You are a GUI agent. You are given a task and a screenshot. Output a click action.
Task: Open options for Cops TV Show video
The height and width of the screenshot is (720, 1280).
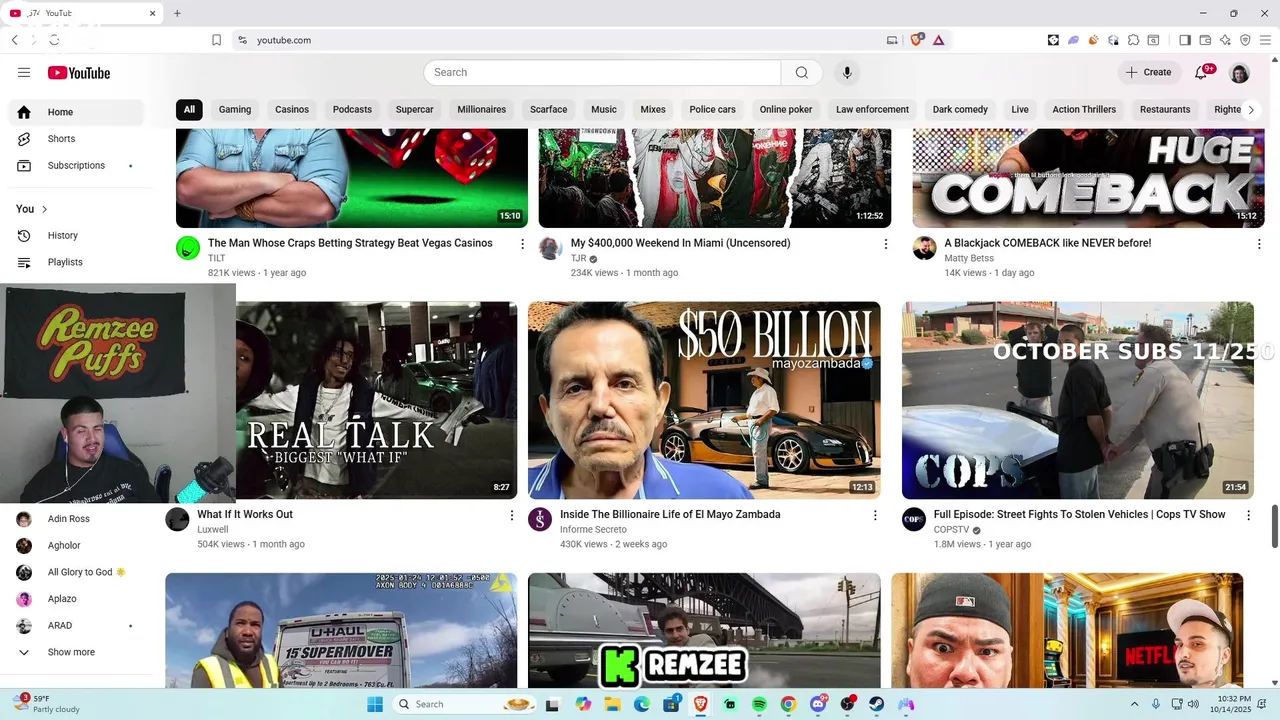(x=1248, y=515)
